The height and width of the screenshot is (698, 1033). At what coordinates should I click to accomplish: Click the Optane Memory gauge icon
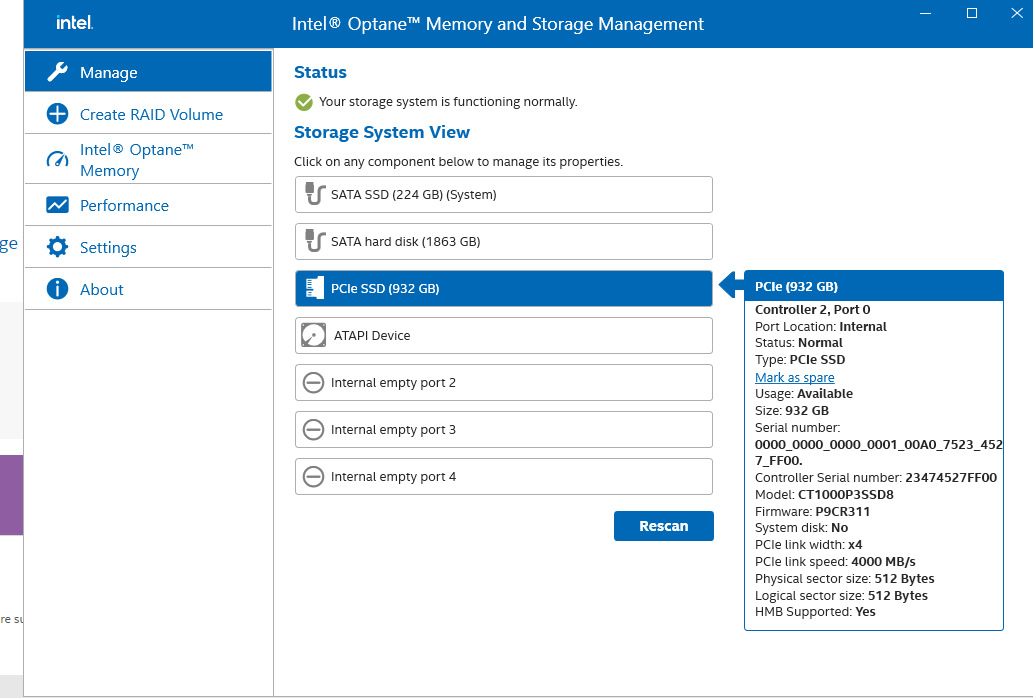[x=58, y=160]
